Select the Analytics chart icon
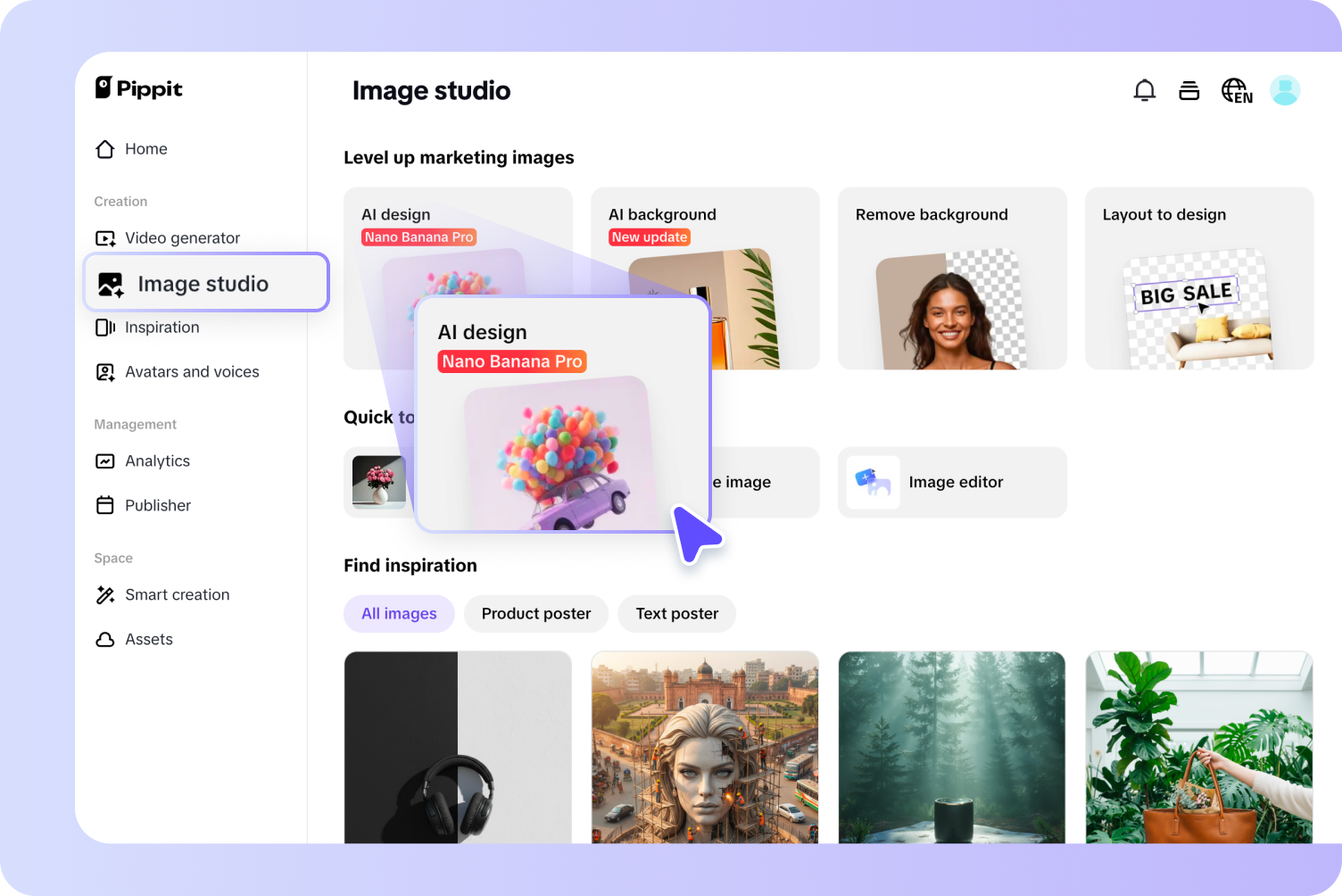 tap(105, 460)
